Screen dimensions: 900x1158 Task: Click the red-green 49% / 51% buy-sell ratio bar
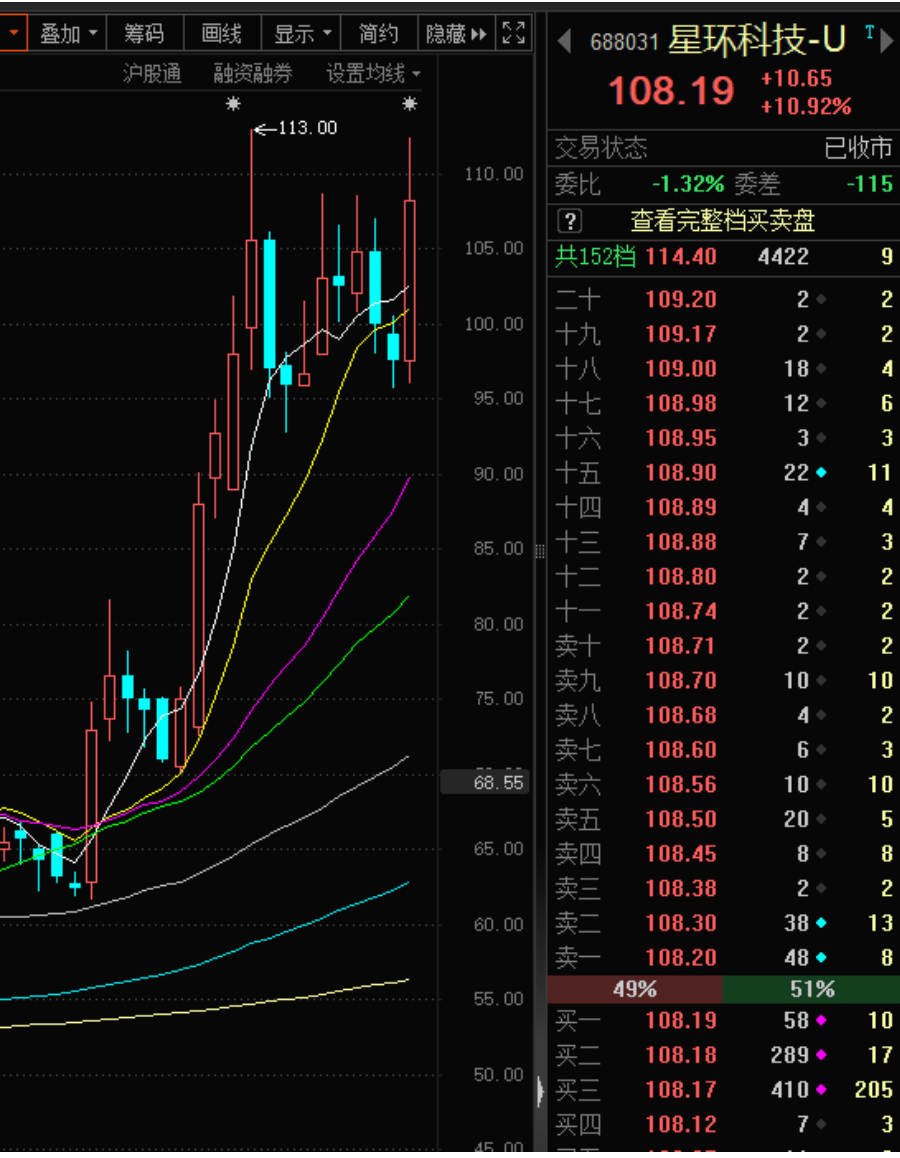point(723,989)
